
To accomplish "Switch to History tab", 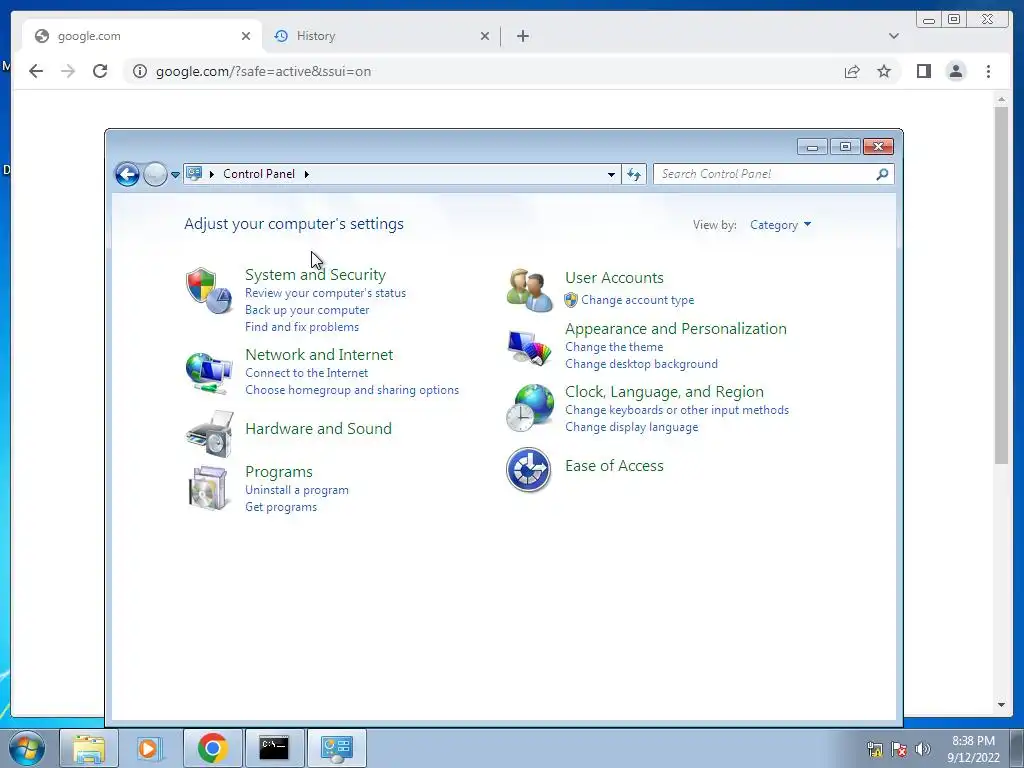I will click(382, 36).
